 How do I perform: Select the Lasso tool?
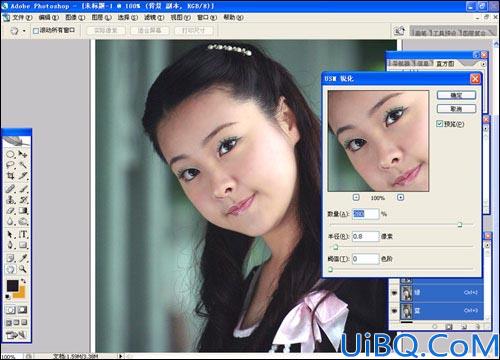click(x=11, y=165)
